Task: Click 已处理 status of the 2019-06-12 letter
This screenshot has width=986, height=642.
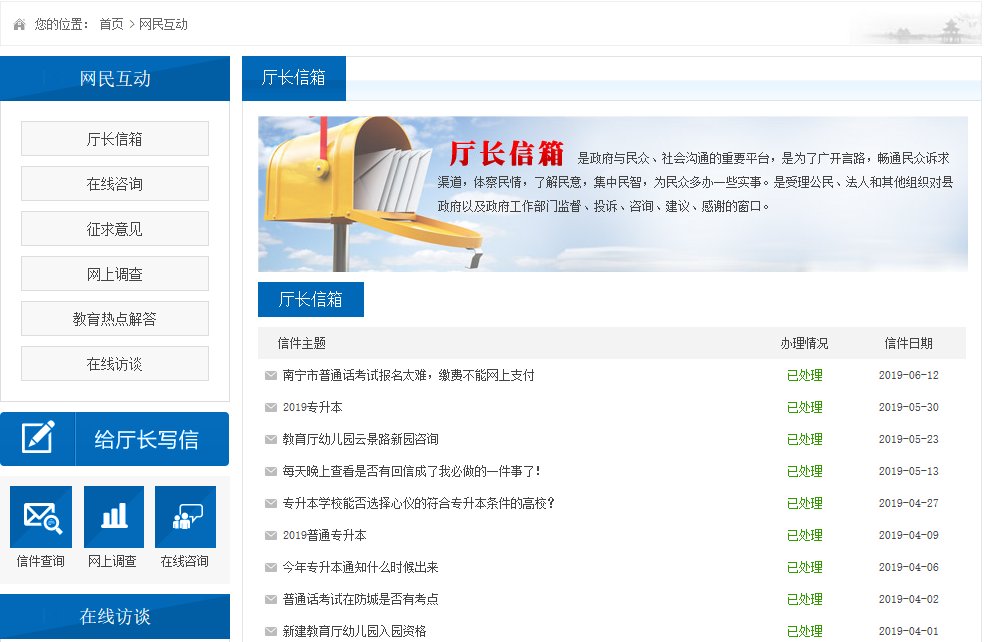Action: coord(804,375)
